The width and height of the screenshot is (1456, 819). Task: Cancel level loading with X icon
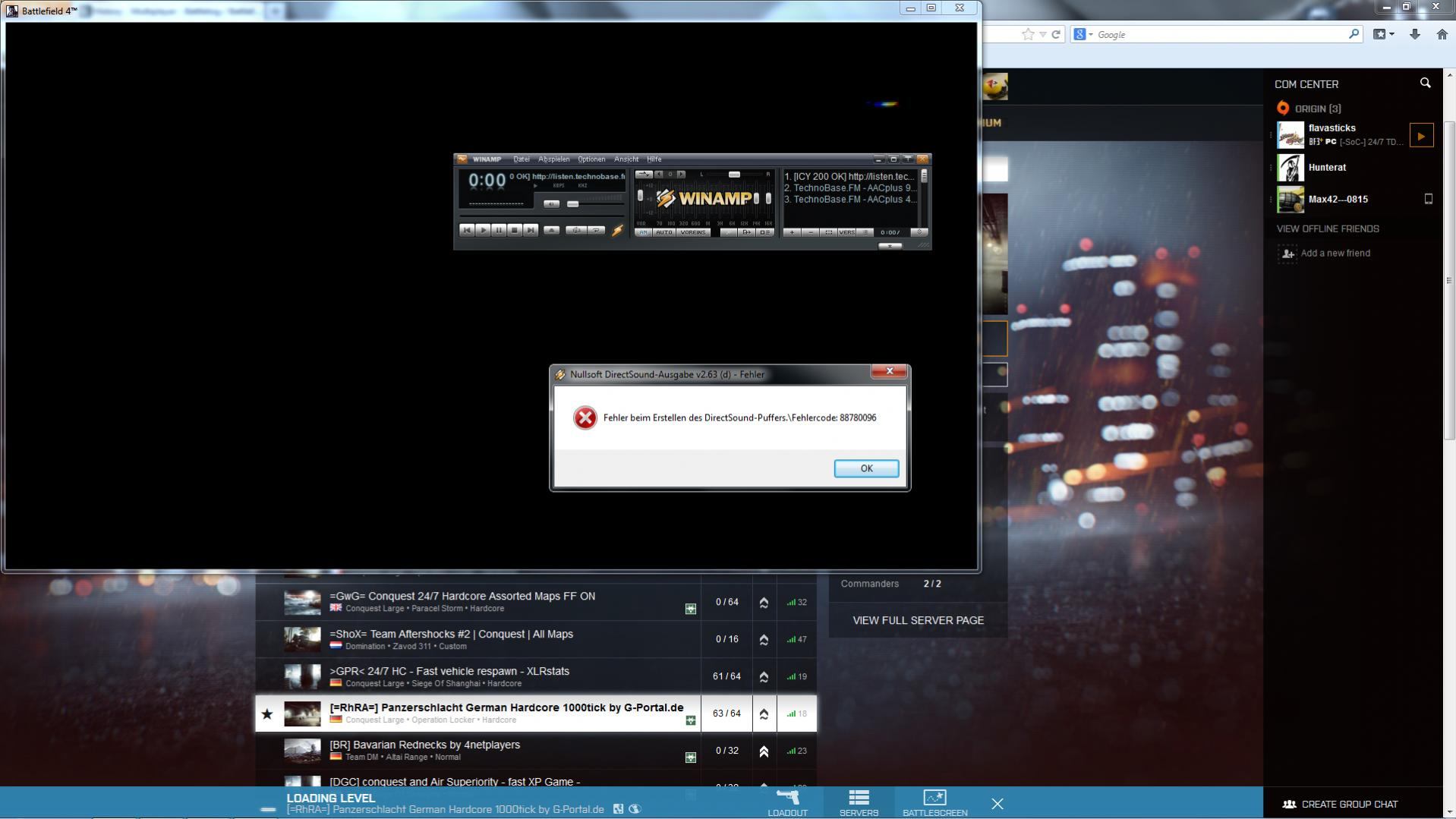pos(997,804)
